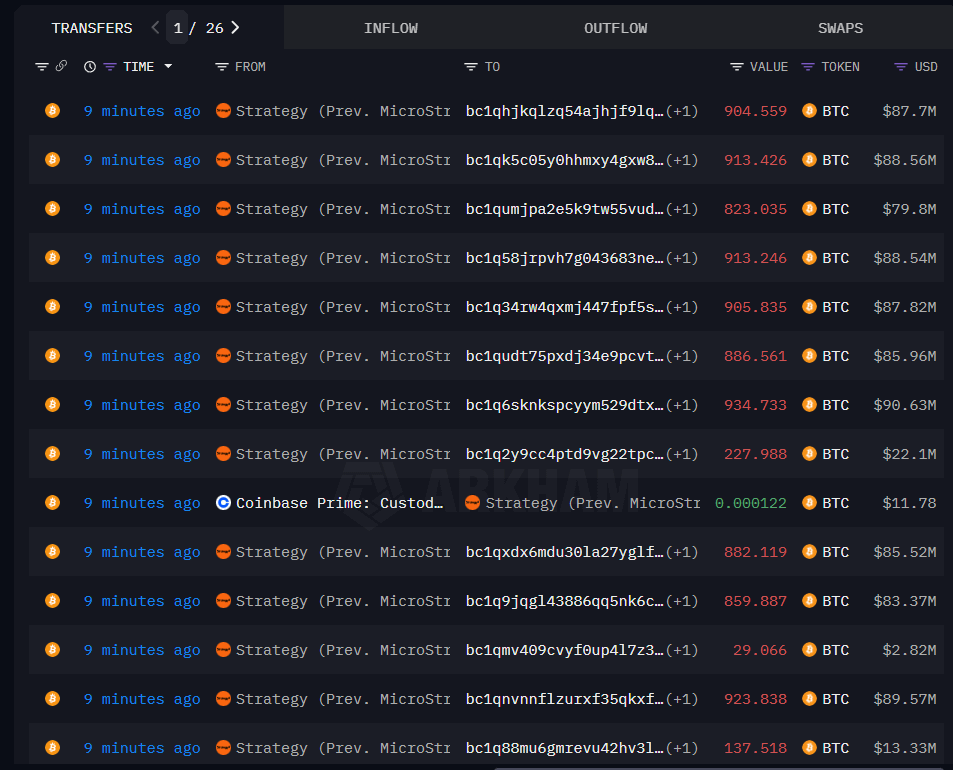Filter by the FROM column
This screenshot has height=770, width=953.
pyautogui.click(x=221, y=67)
